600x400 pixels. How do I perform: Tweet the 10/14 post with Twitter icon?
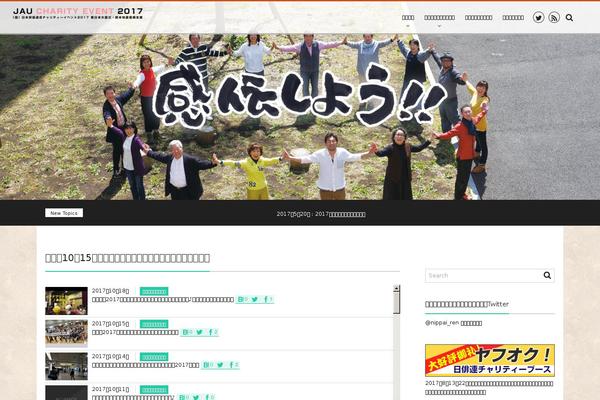click(220, 365)
